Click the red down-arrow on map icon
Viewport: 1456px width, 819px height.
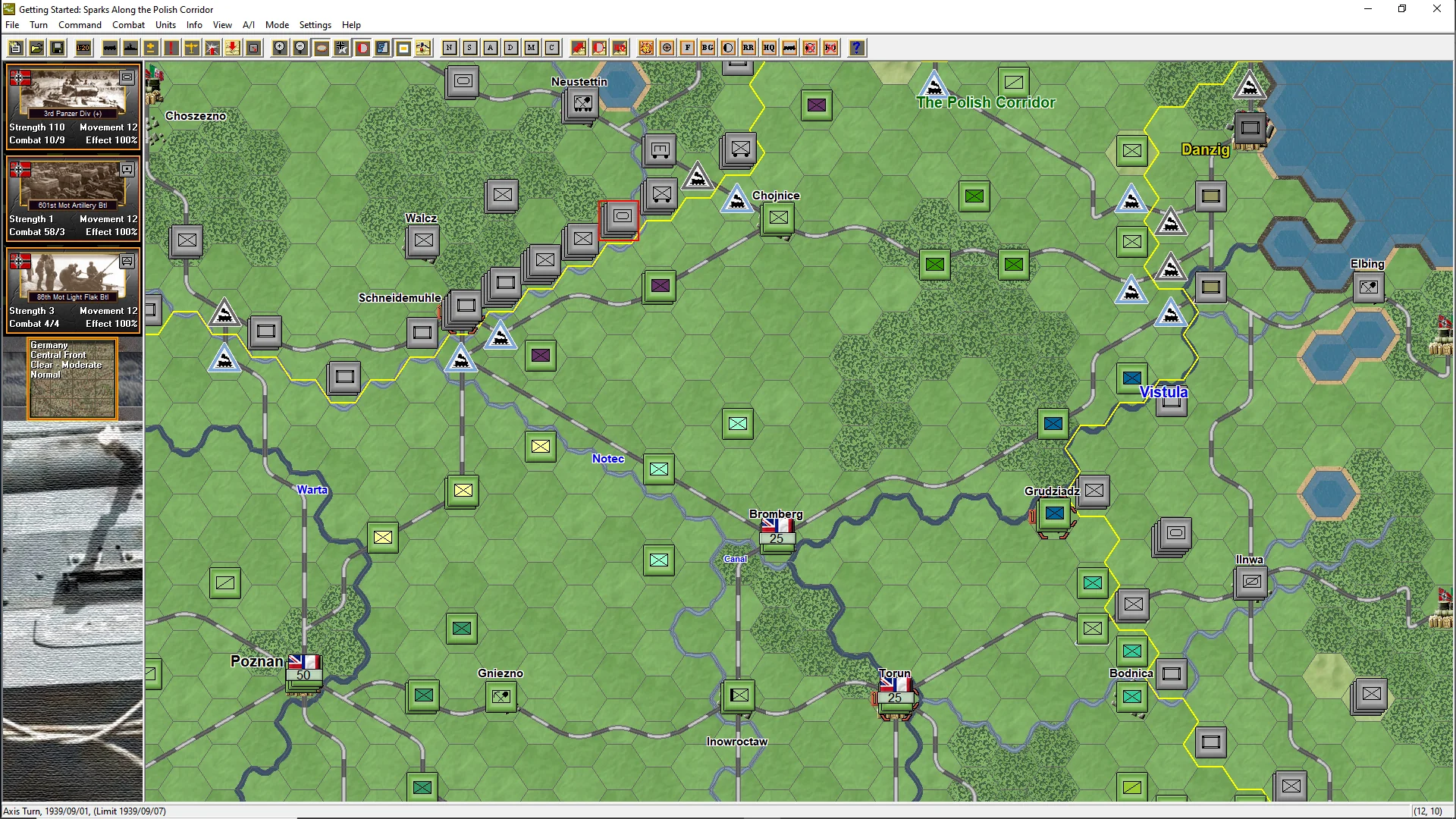tap(233, 48)
